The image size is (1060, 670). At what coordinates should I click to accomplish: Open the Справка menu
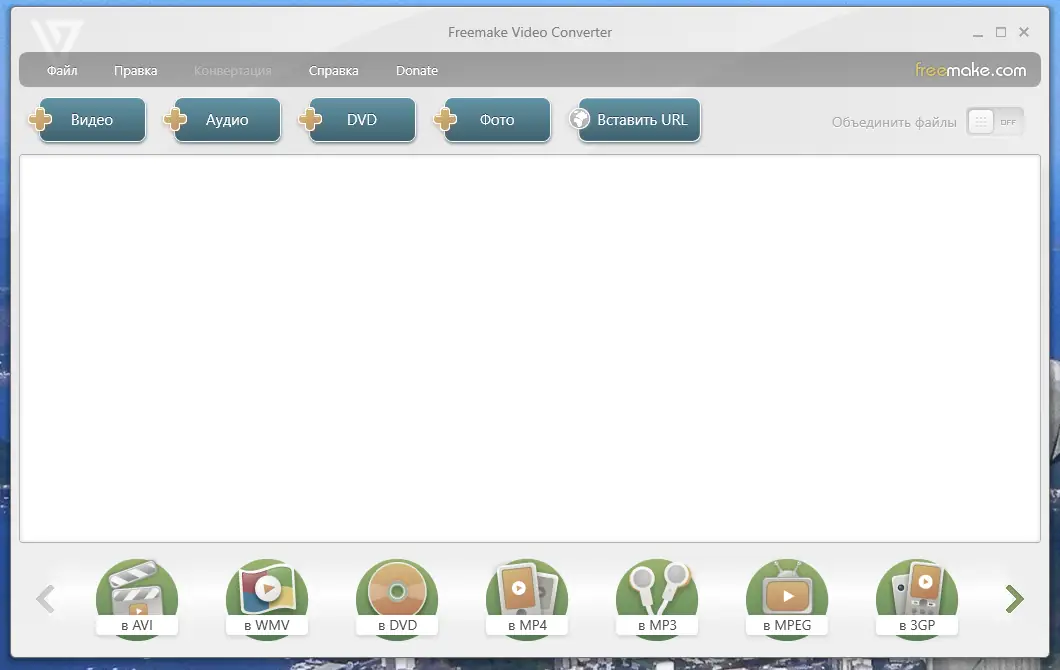(333, 70)
